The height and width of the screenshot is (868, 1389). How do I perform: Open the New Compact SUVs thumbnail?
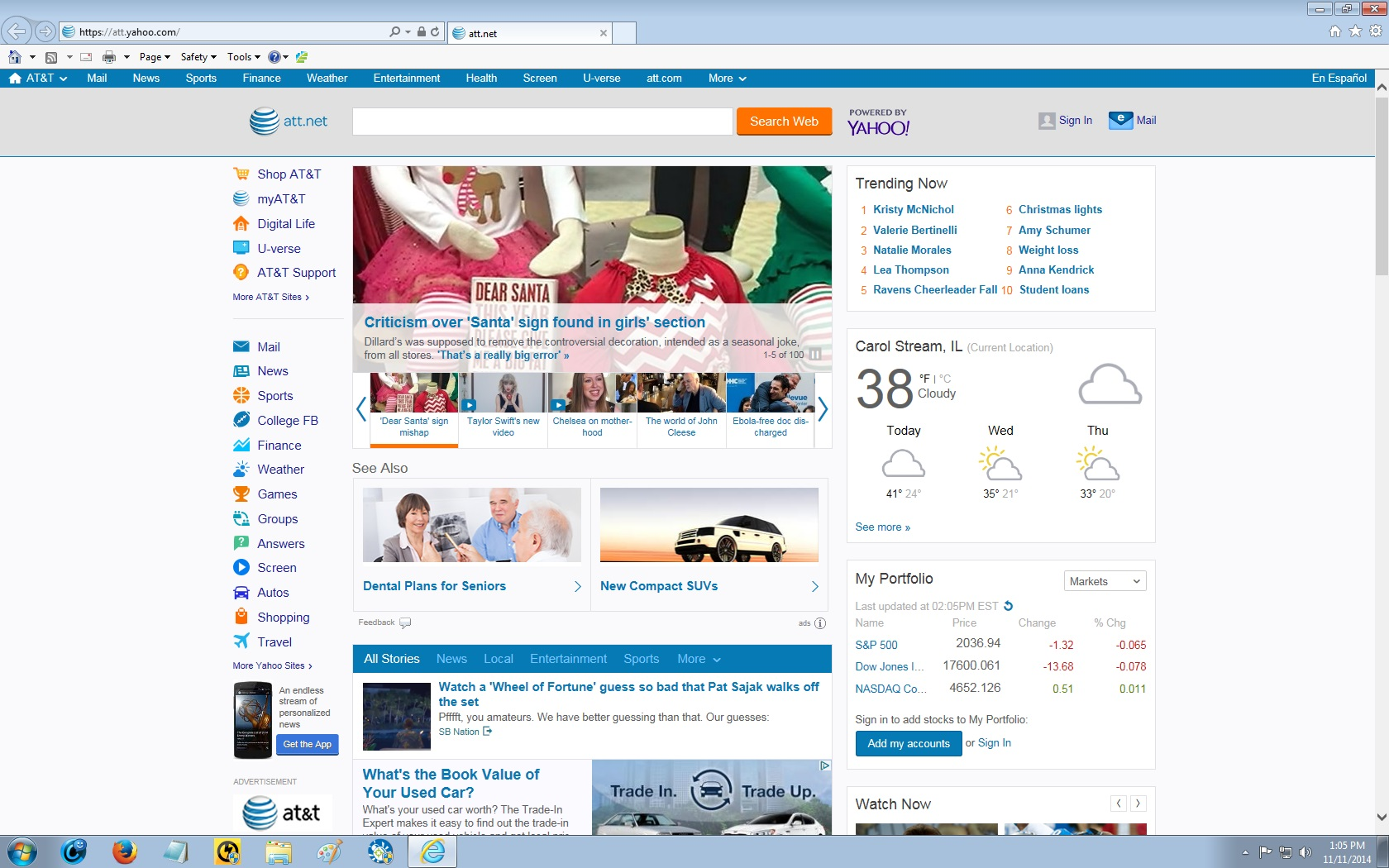709,524
